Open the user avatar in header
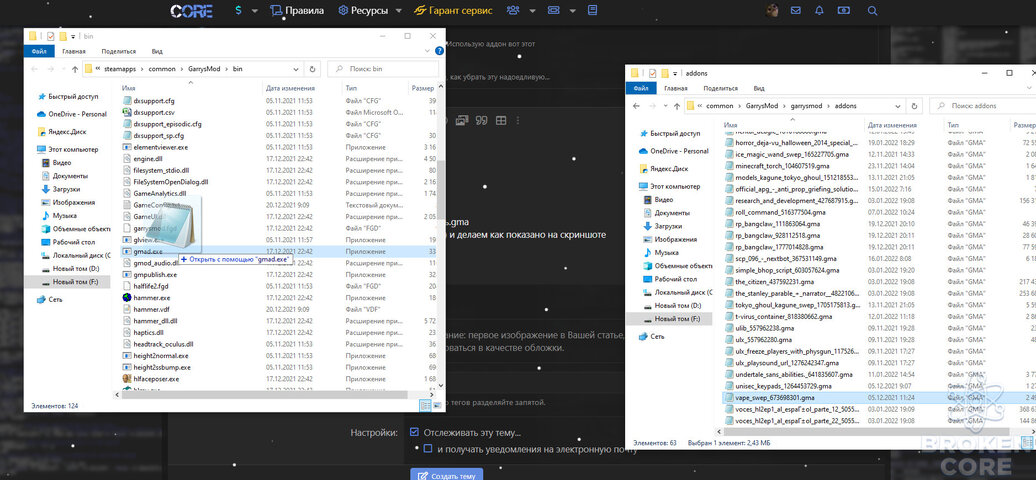The image size is (1036, 480). click(772, 11)
